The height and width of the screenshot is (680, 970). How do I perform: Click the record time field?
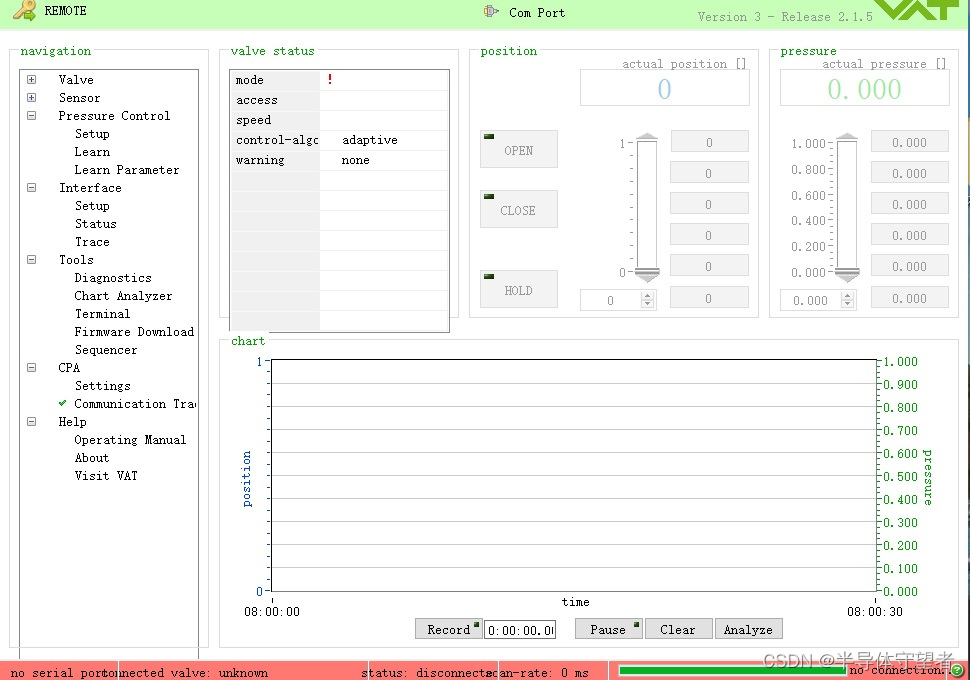click(x=520, y=630)
